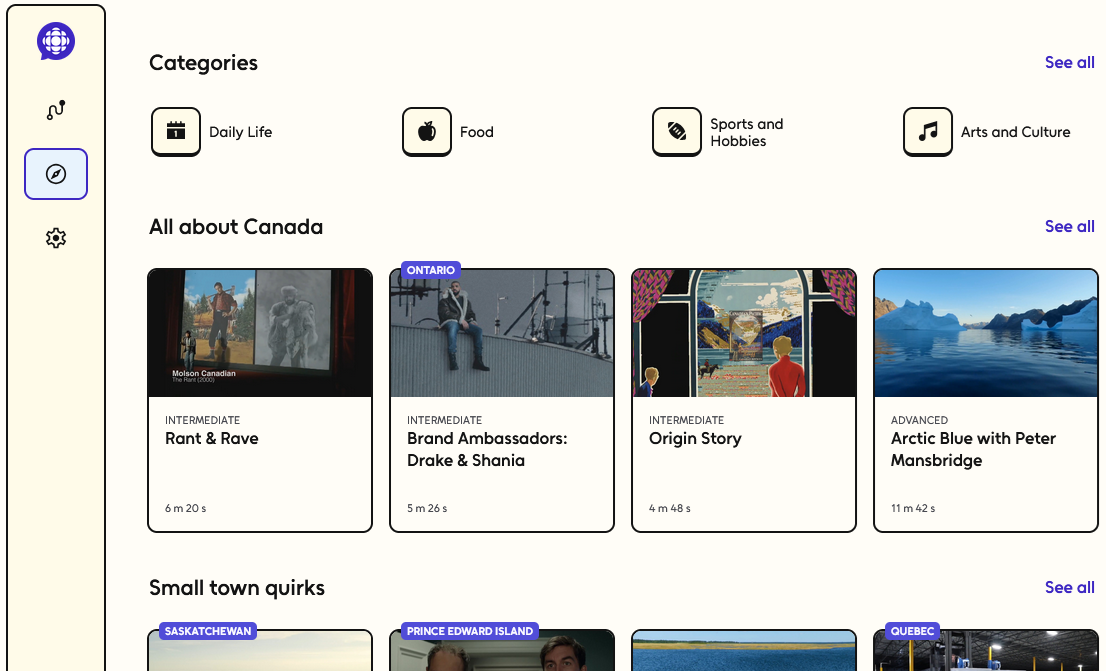Open the Daily Life category label

(241, 132)
